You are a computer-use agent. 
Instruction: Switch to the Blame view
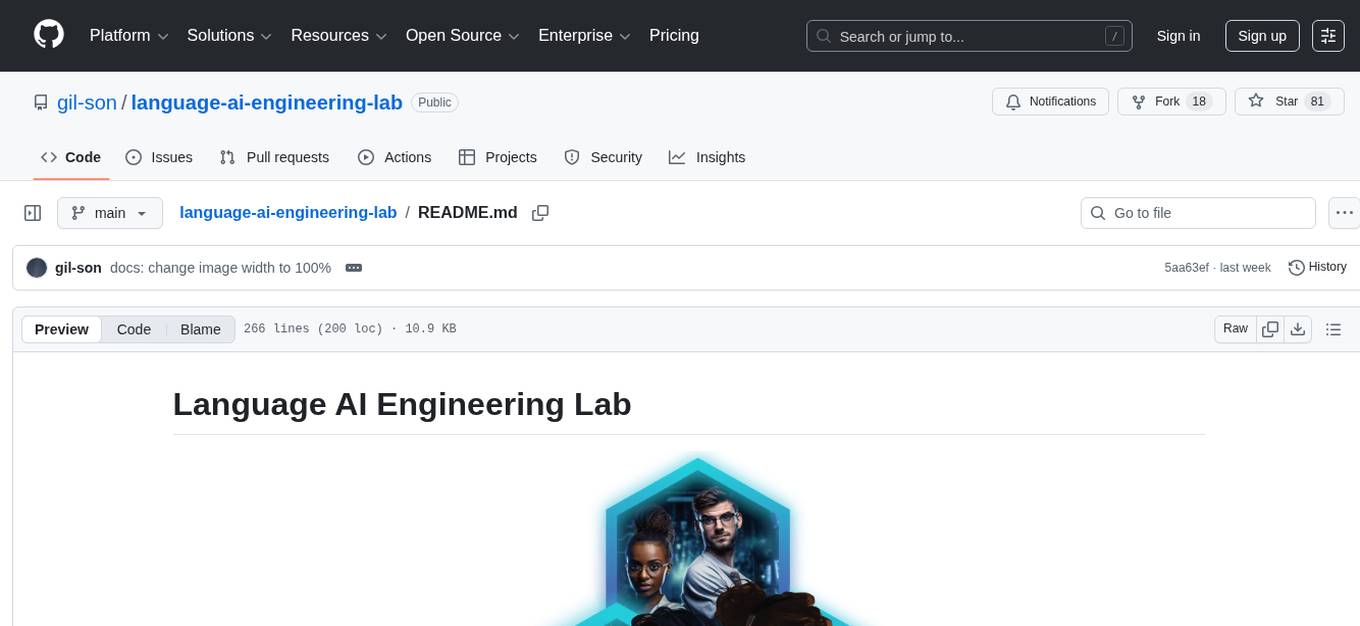pos(200,329)
